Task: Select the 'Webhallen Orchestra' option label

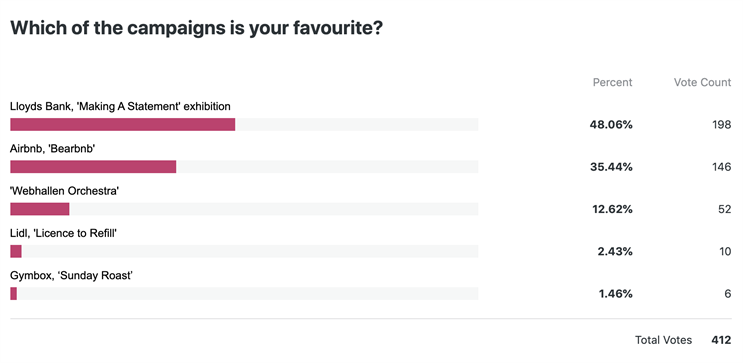Action: point(64,191)
